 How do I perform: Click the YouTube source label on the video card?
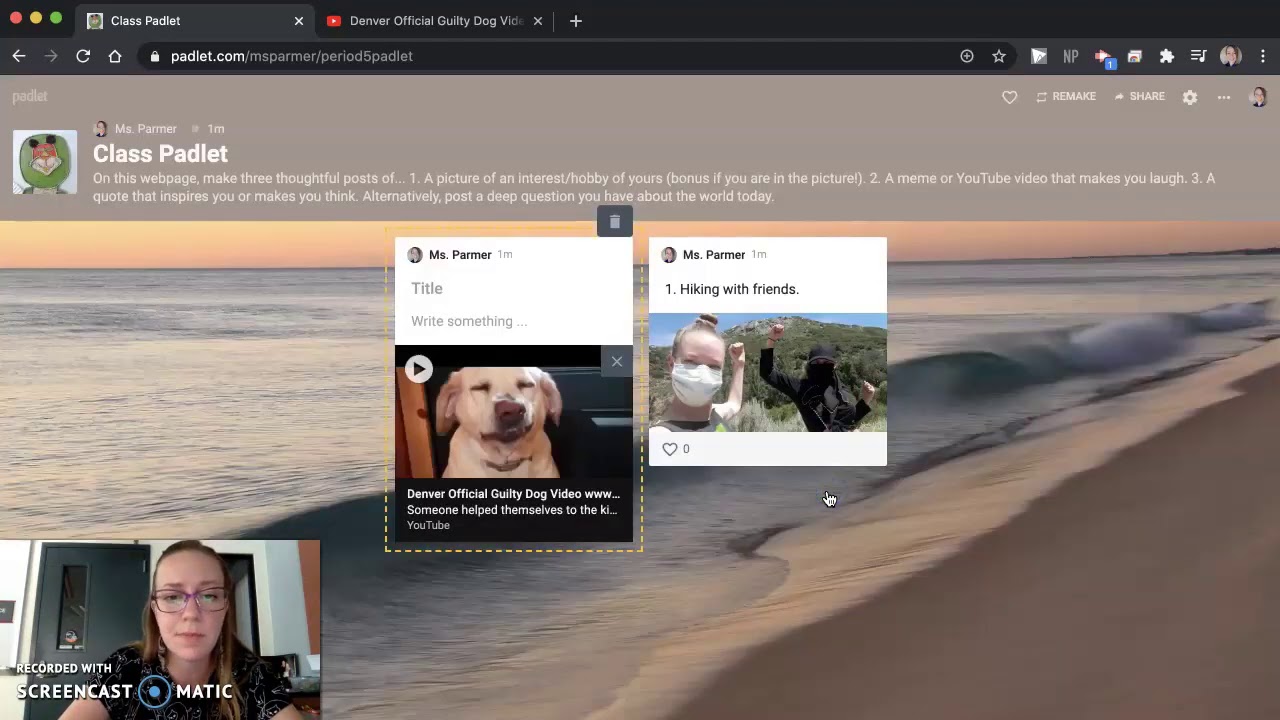coord(428,526)
